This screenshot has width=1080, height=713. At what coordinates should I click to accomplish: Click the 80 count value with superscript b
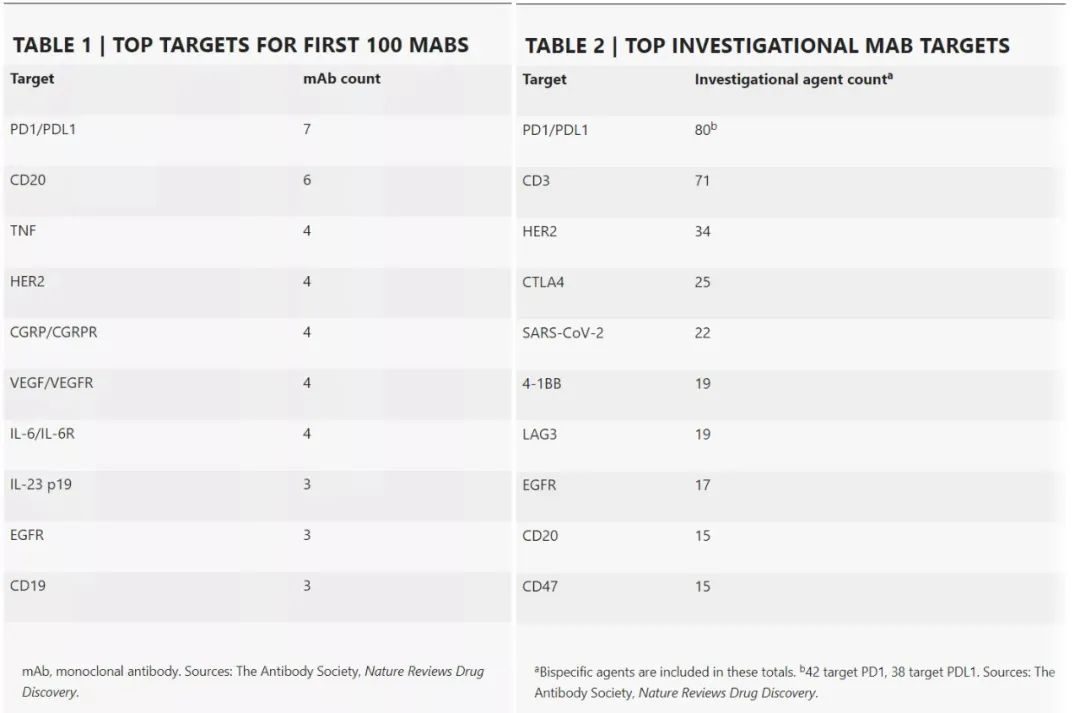[x=706, y=130]
